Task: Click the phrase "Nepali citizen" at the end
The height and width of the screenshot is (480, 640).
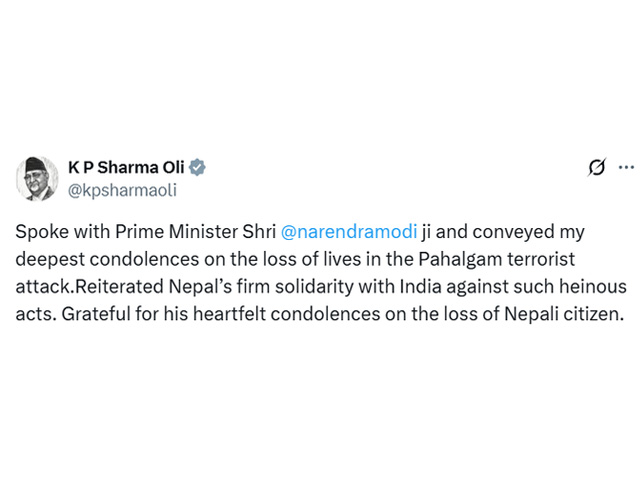Action: coord(564,314)
